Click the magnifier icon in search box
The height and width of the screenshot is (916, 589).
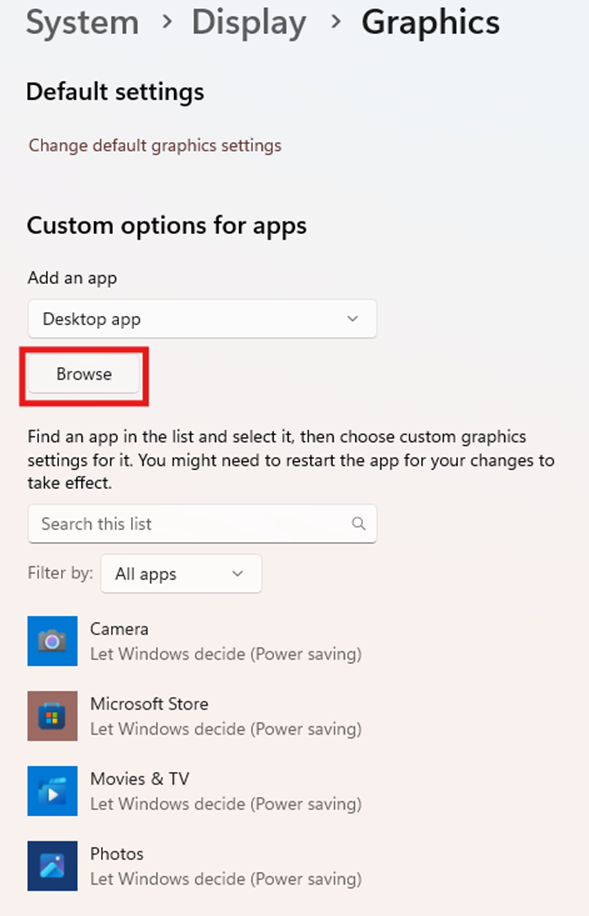[358, 523]
